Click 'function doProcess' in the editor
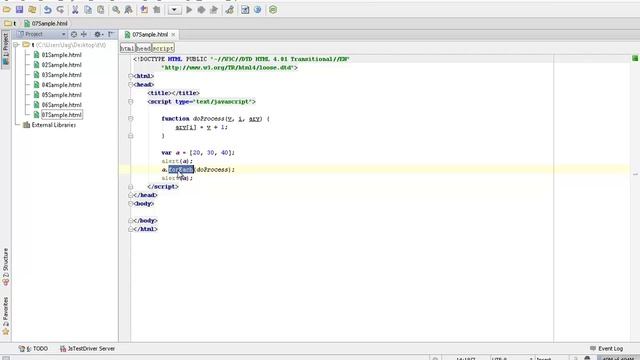640x360 pixels. click(x=193, y=119)
